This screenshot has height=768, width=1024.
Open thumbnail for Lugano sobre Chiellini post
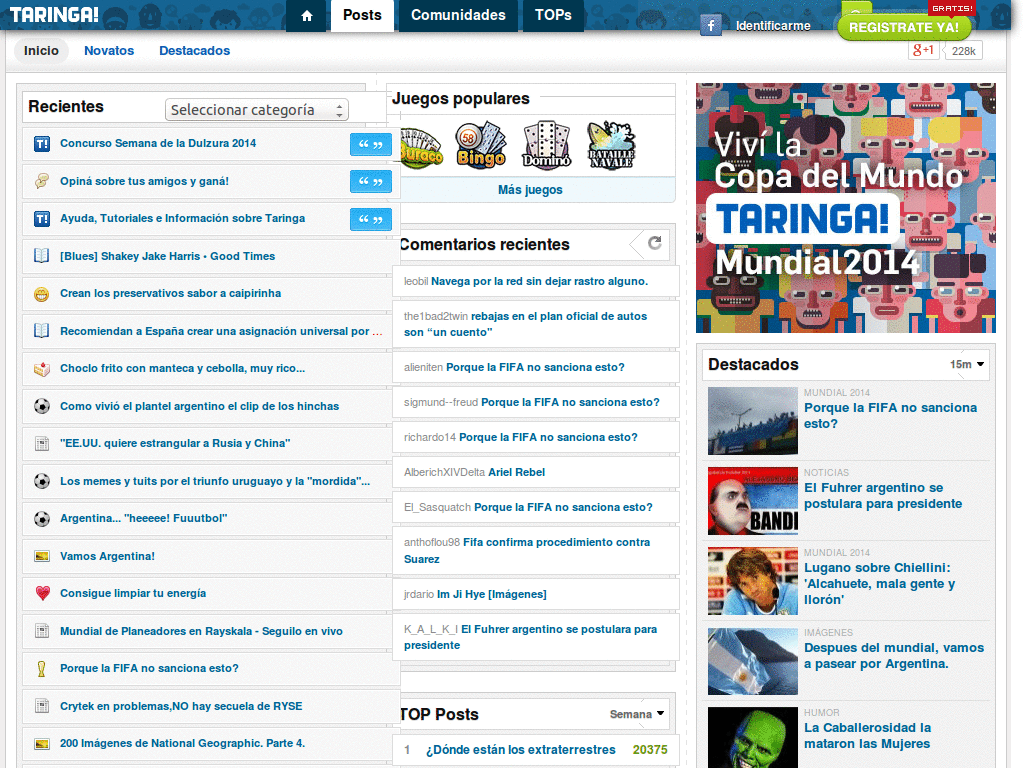pyautogui.click(x=753, y=581)
